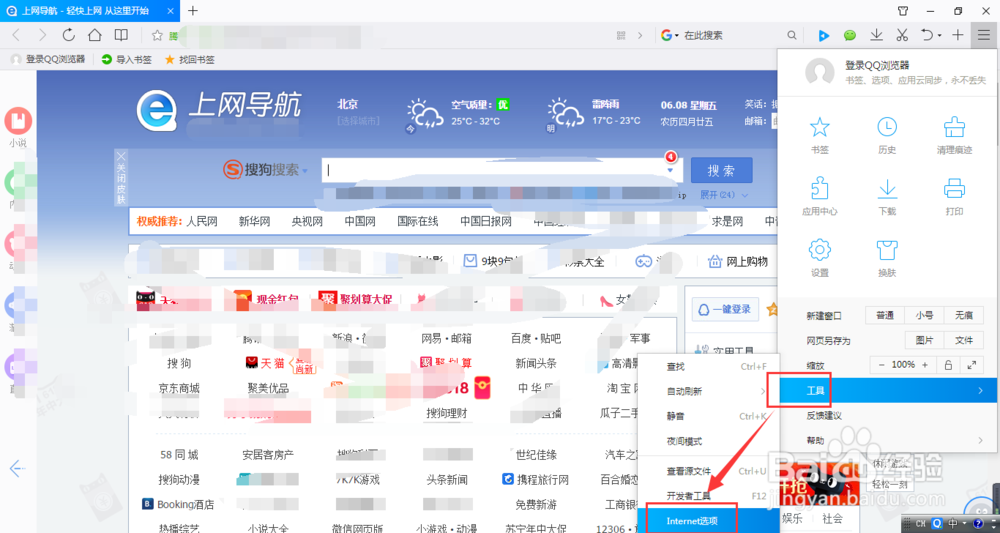
Task: Click the hamburger main menu button
Action: pyautogui.click(x=983, y=35)
